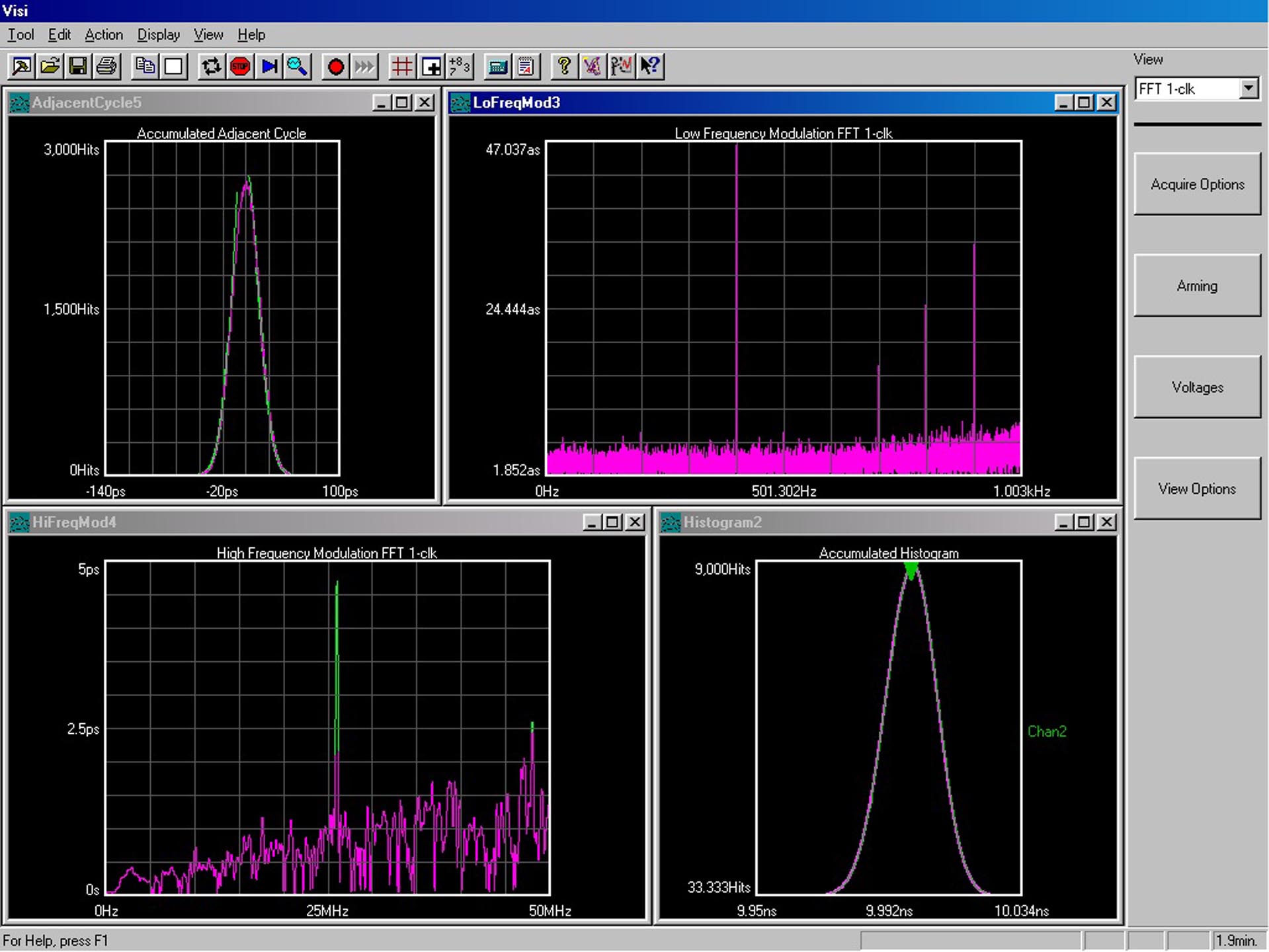
Task: Click the Voltages button
Action: click(1197, 387)
